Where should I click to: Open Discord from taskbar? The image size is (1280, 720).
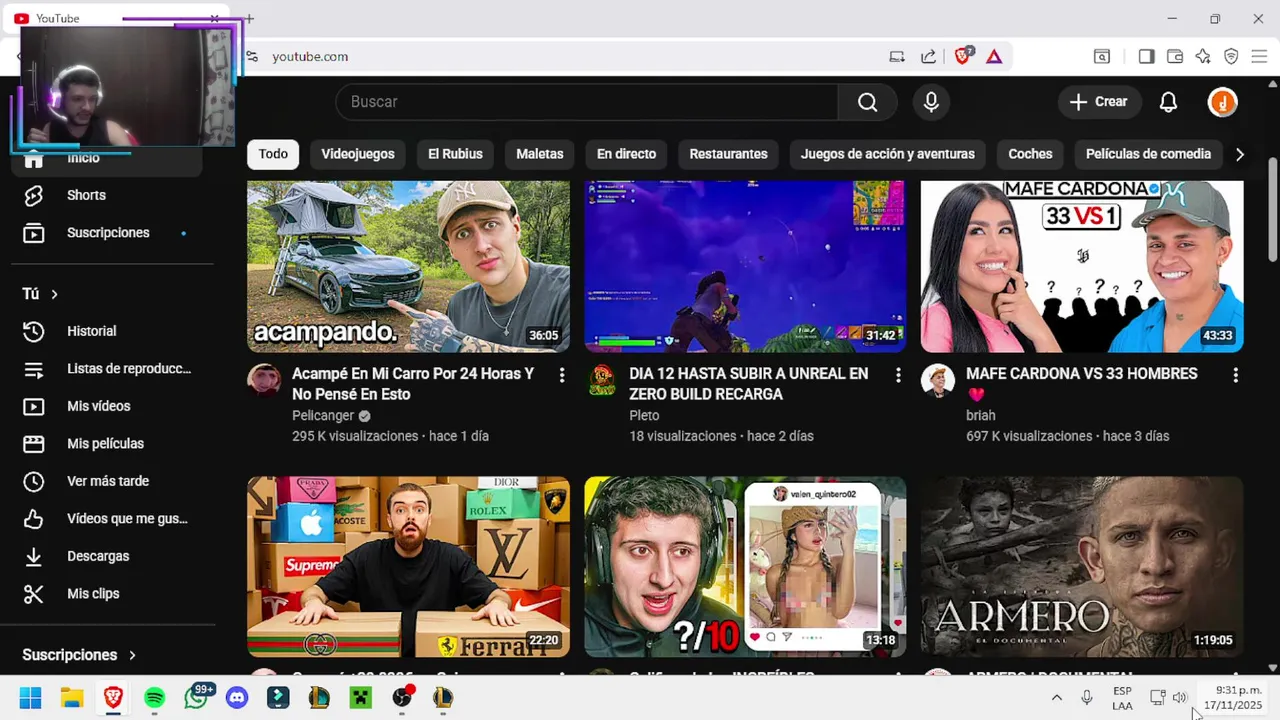click(237, 698)
